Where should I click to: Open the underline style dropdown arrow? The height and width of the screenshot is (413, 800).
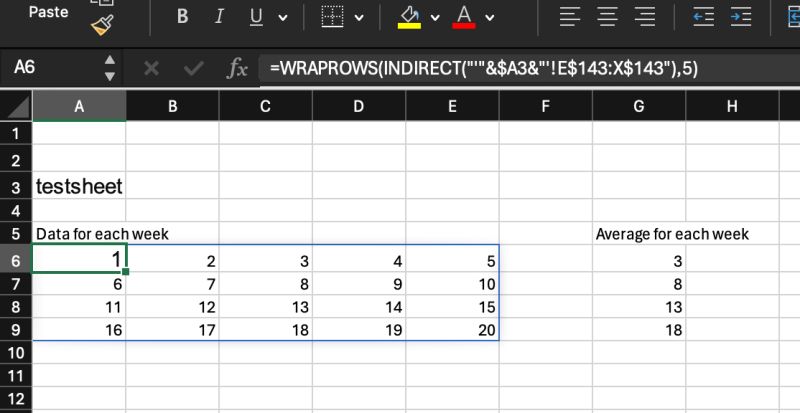click(x=282, y=18)
